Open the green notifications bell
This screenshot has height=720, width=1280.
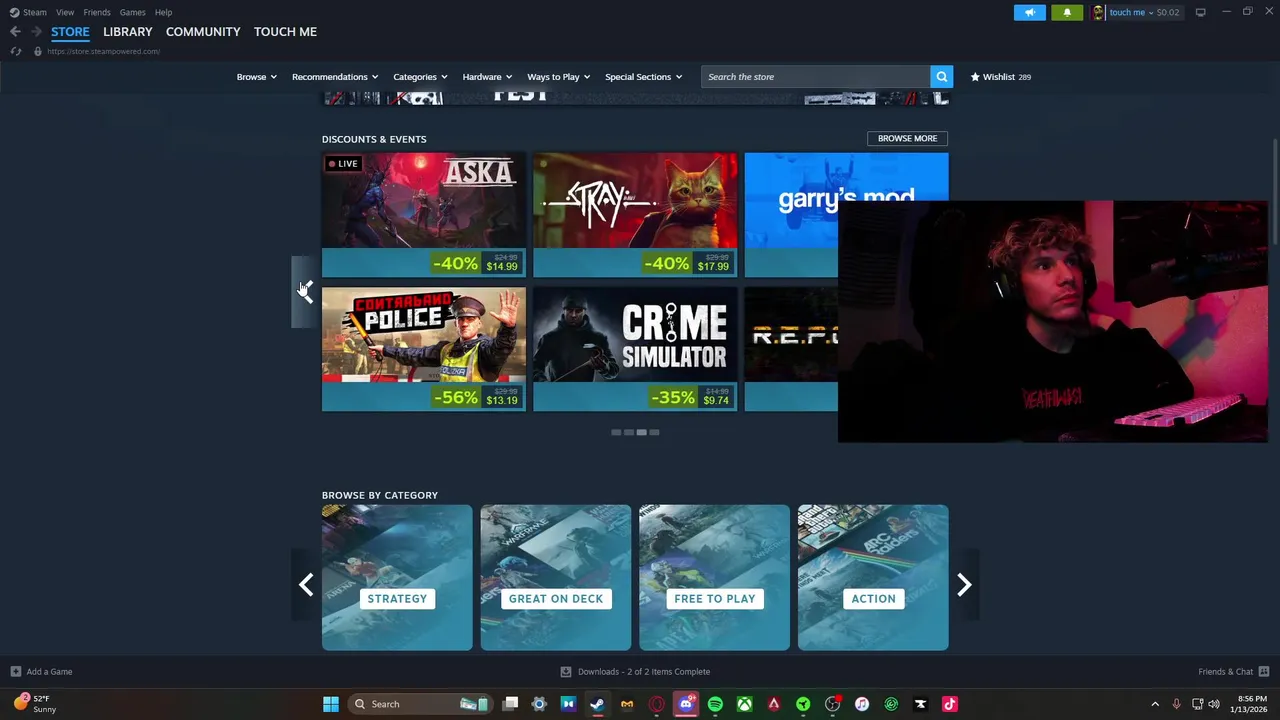point(1067,12)
